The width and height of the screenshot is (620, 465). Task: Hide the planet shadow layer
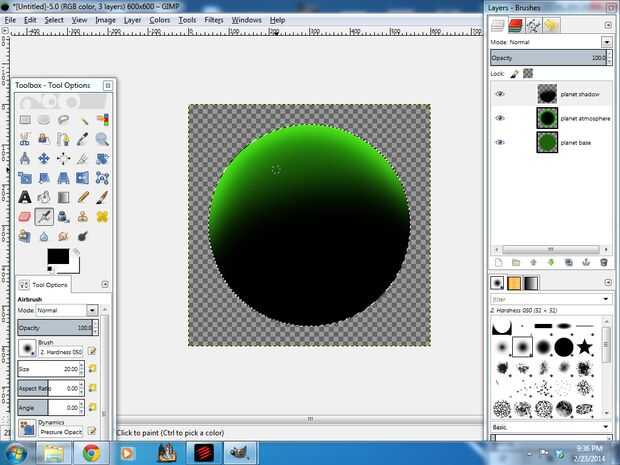click(x=500, y=94)
